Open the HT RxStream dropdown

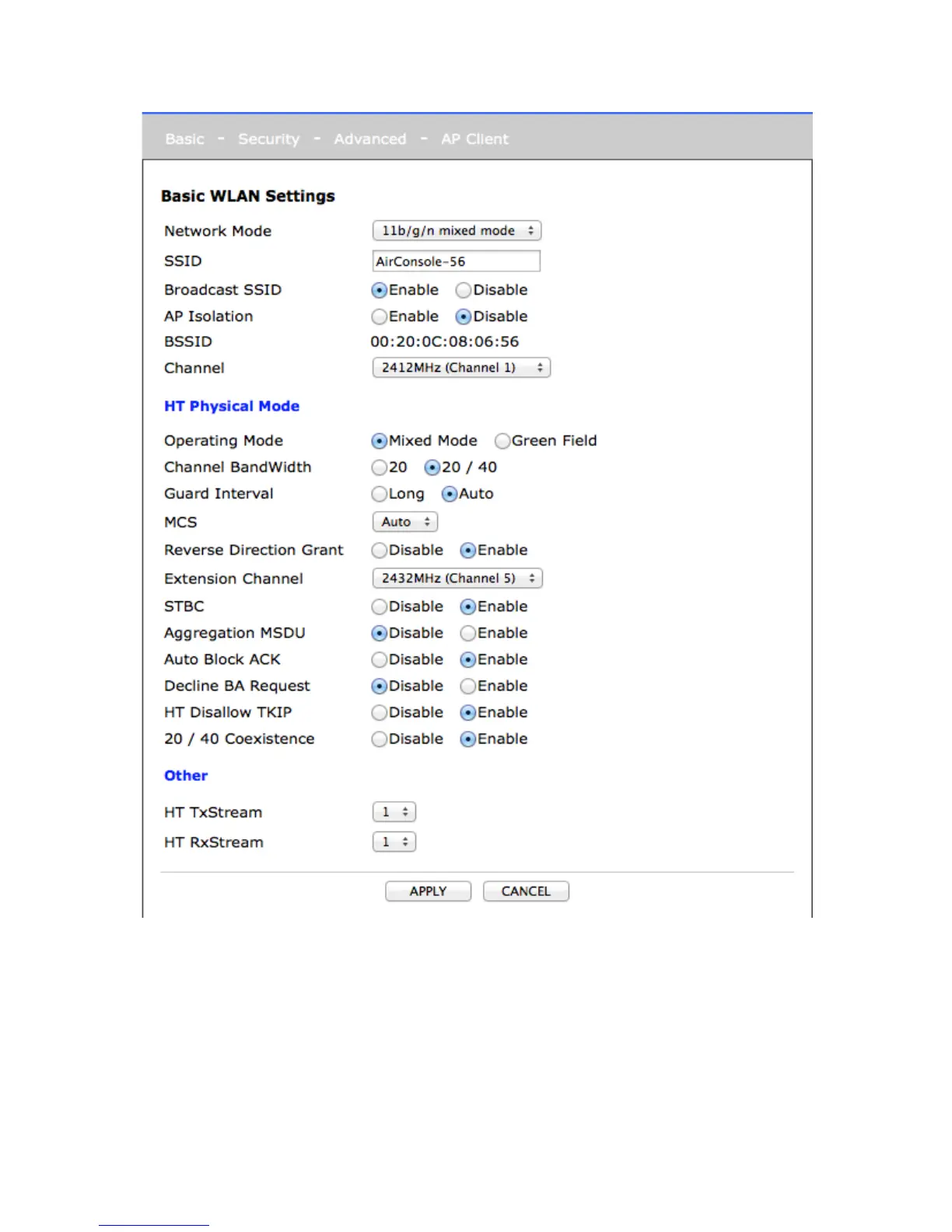point(394,842)
